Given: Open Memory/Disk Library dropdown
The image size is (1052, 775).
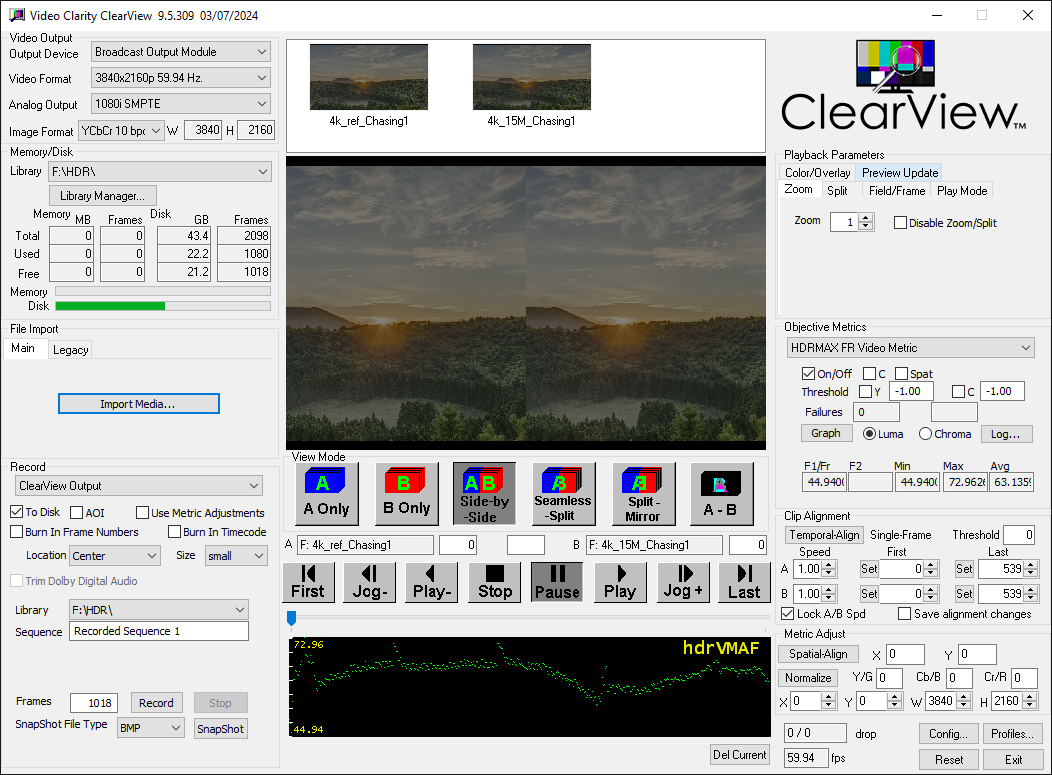Looking at the screenshot, I should coord(160,172).
